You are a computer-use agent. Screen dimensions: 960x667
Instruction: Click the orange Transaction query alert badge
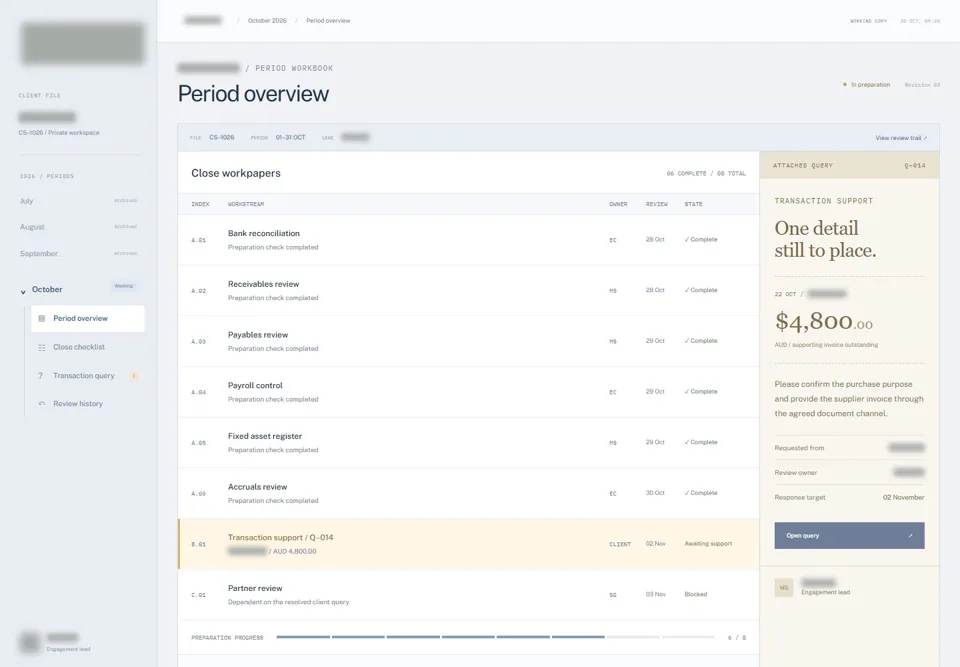133,375
